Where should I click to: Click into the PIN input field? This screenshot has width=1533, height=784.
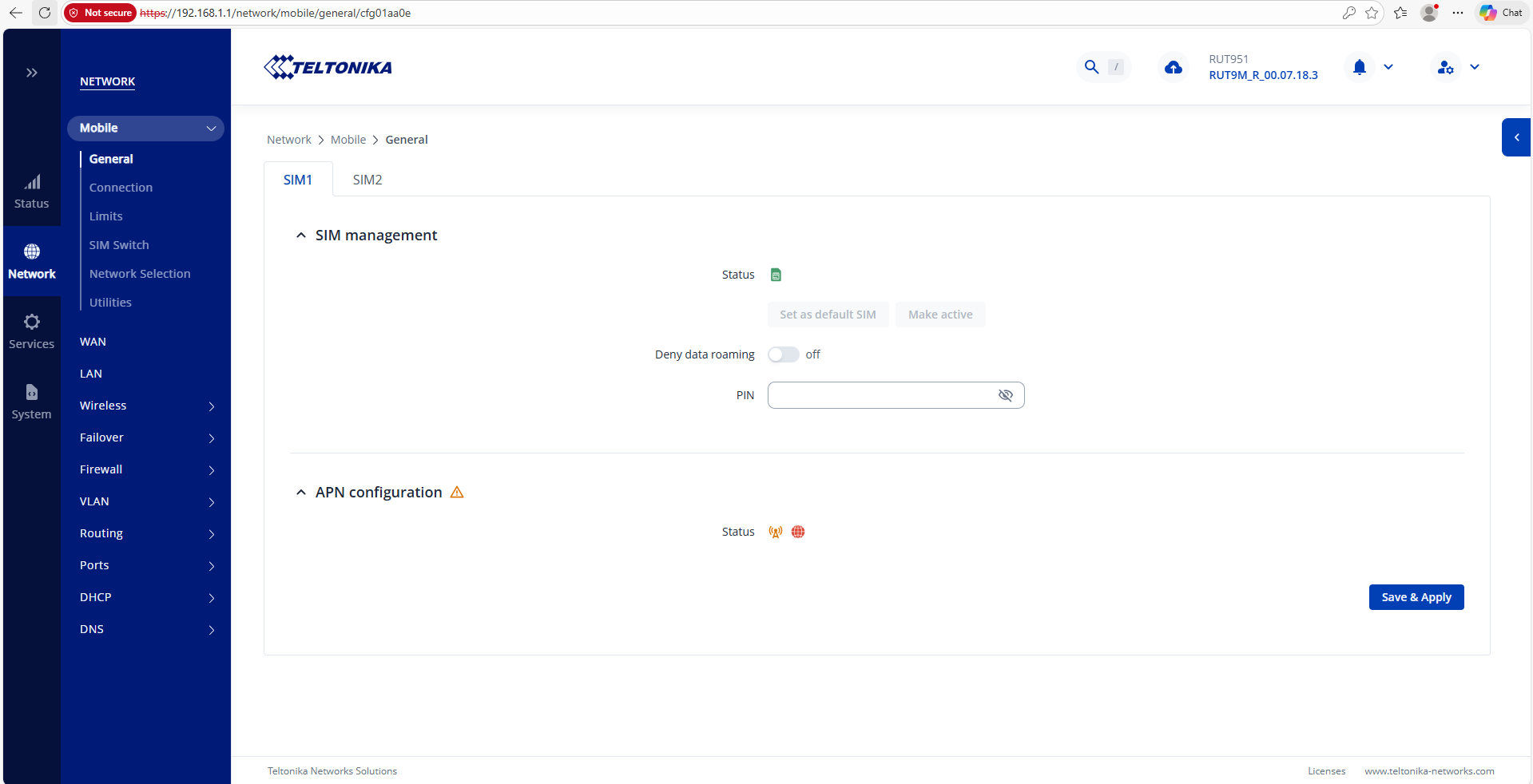879,395
